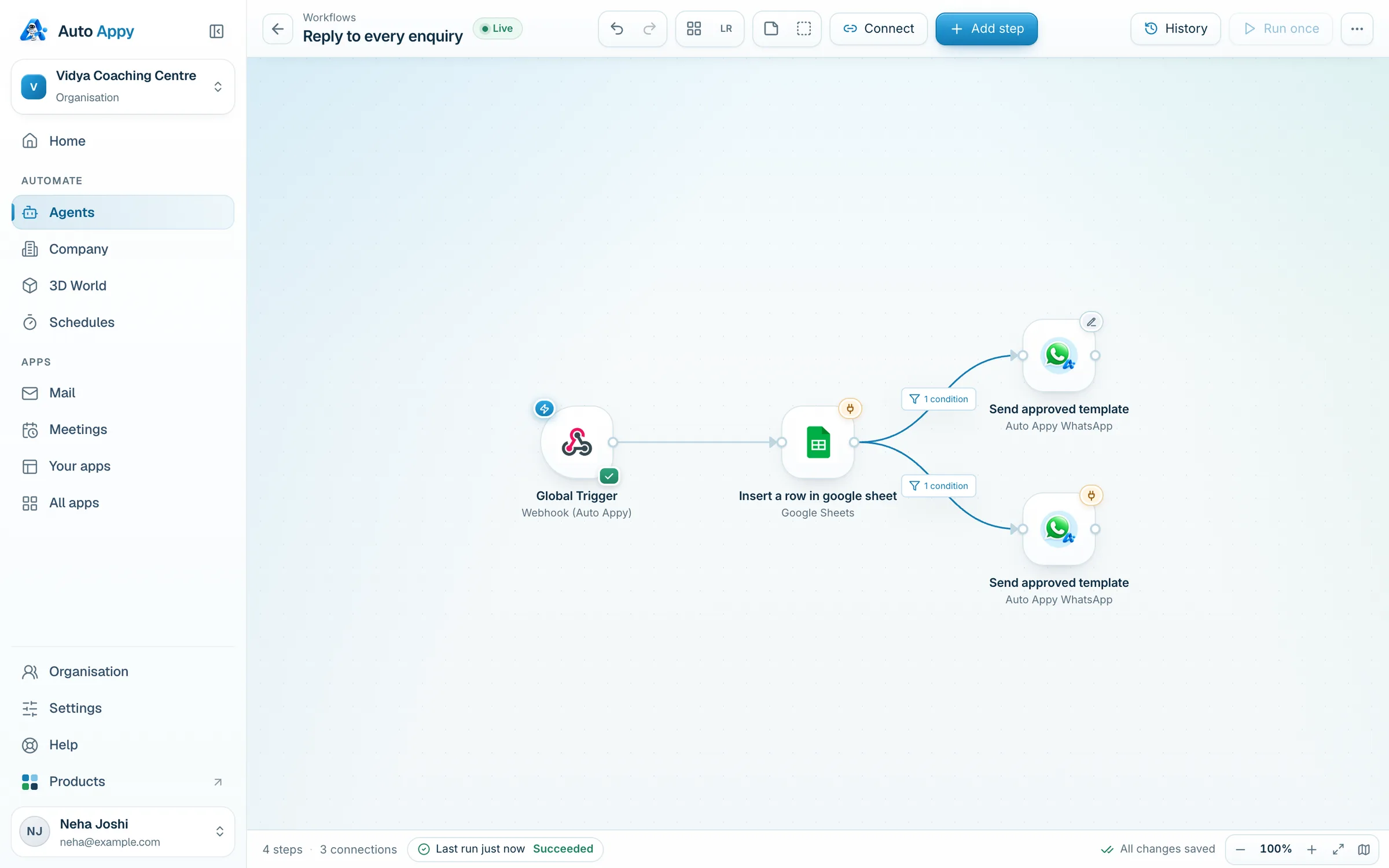Select the upper WhatsApp template node
The image size is (1389, 868).
1059,355
